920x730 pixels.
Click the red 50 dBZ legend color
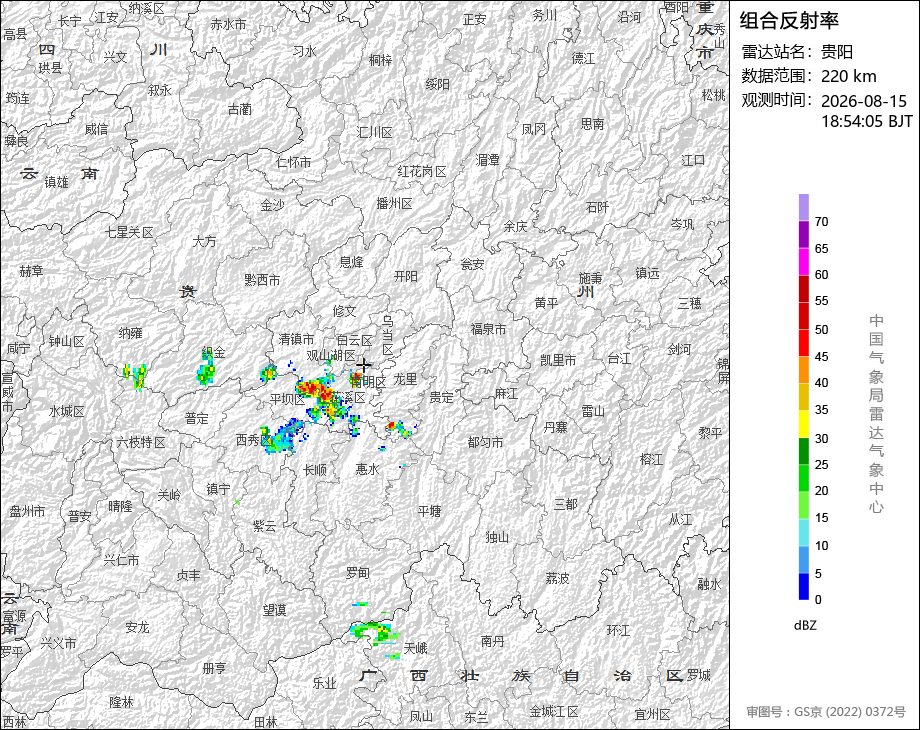pyautogui.click(x=804, y=316)
